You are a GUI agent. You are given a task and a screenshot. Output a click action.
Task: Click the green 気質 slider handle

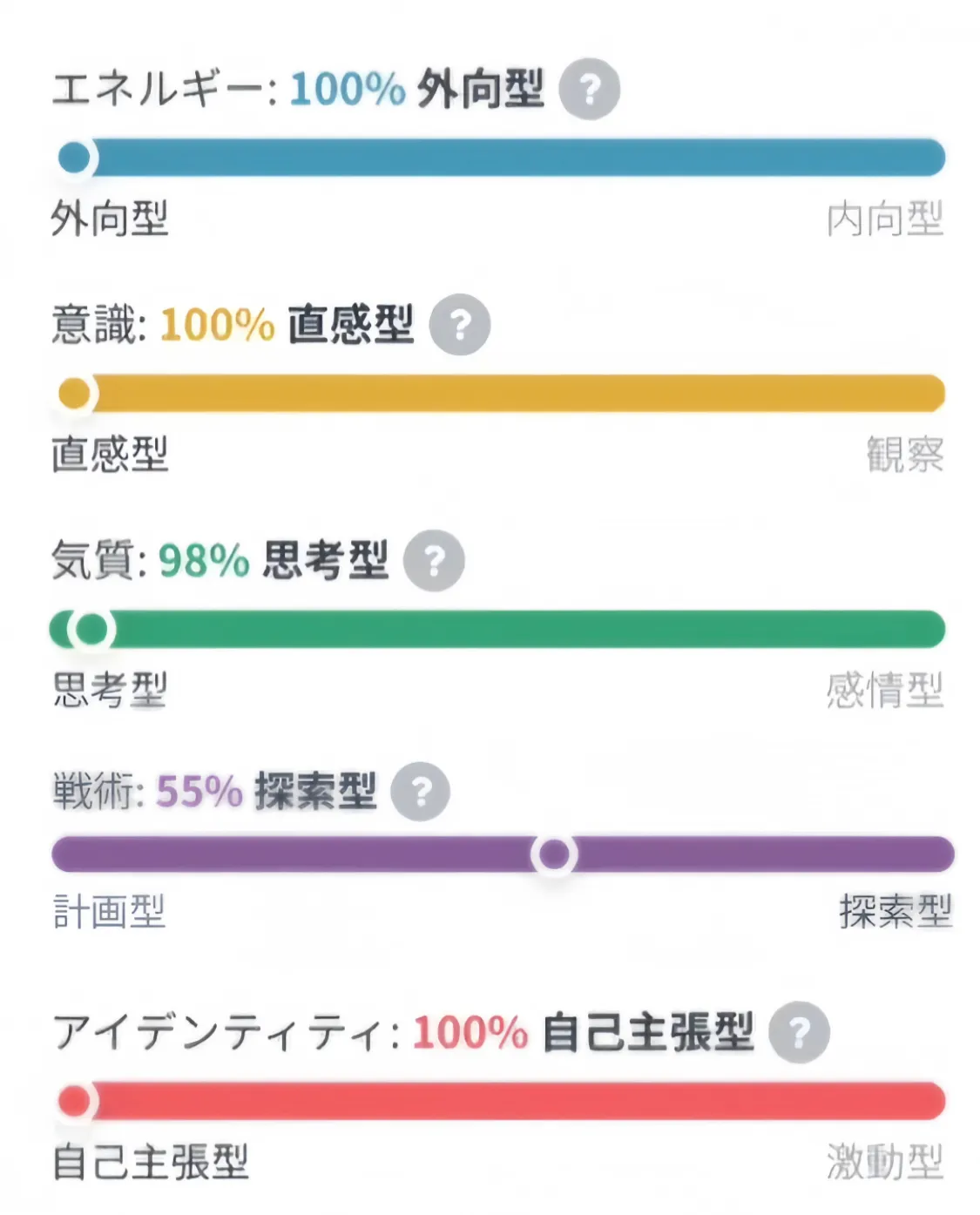[91, 629]
